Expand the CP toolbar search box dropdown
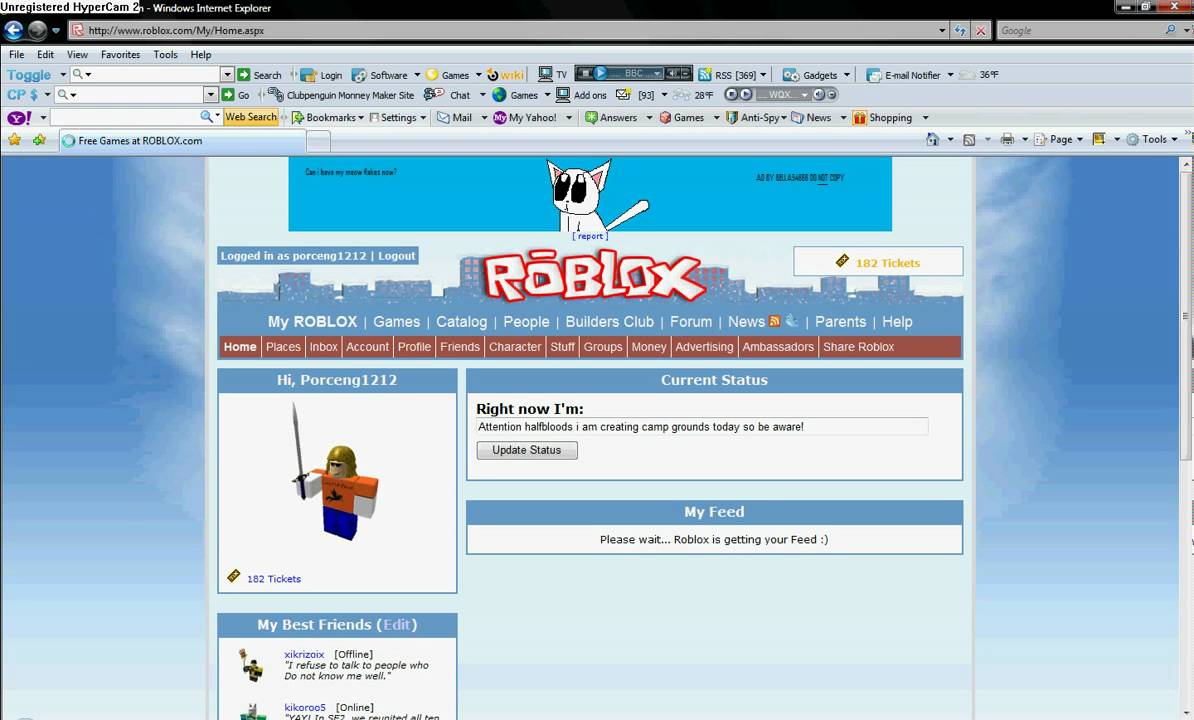1194x720 pixels. (x=211, y=94)
